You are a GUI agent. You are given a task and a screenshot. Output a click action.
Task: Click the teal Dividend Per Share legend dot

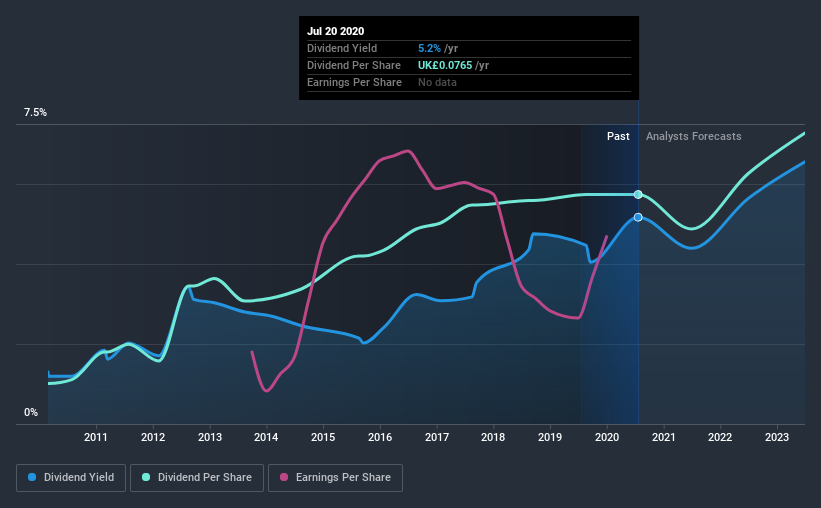click(x=146, y=477)
